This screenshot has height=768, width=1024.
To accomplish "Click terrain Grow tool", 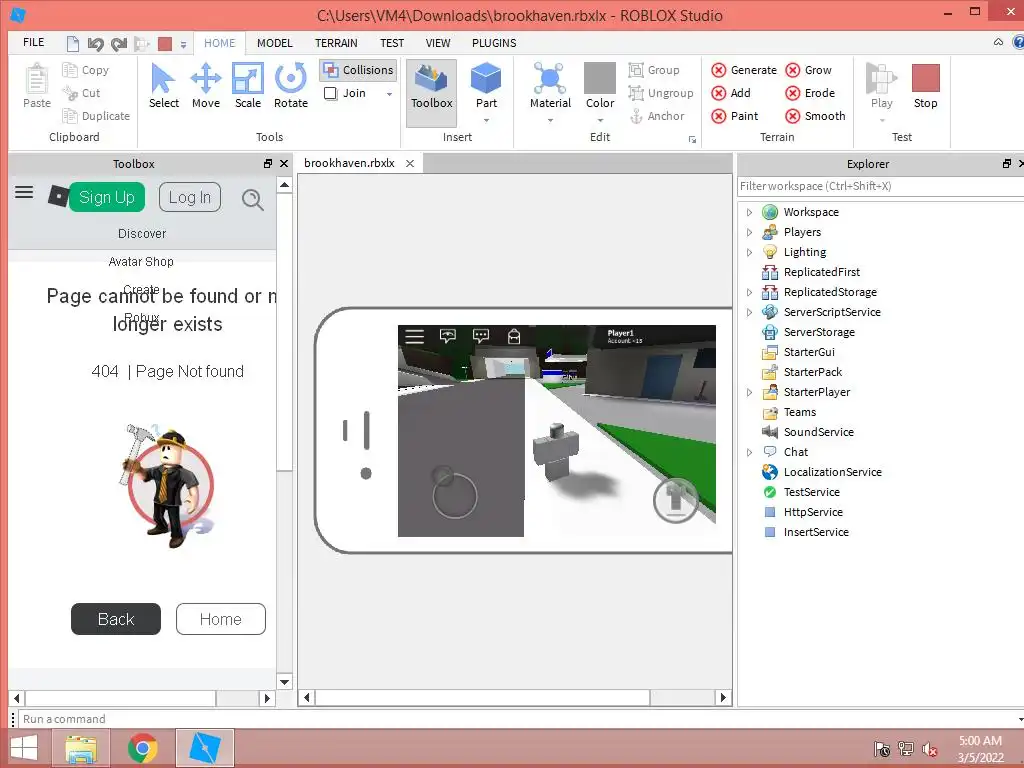I will click(x=808, y=70).
